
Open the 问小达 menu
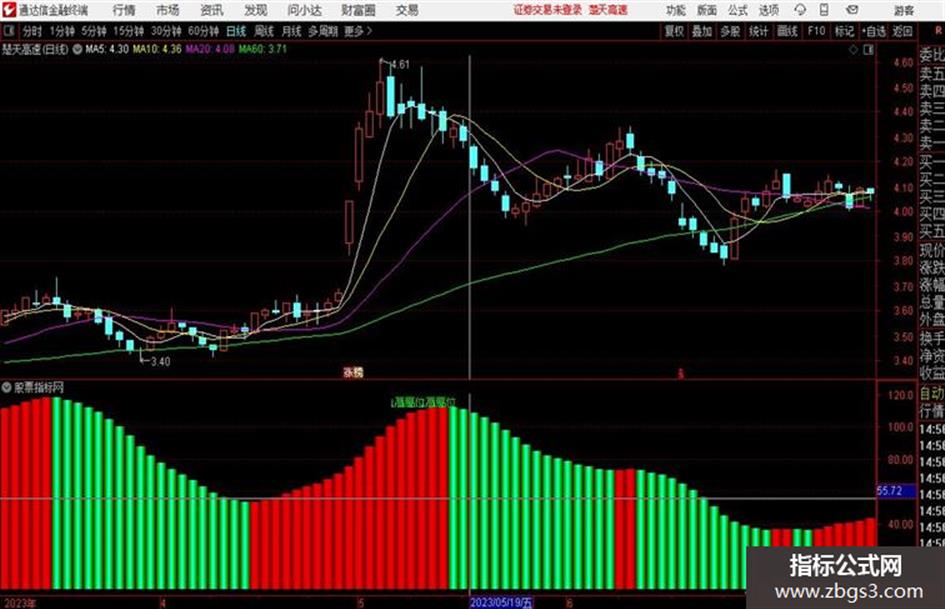(304, 10)
